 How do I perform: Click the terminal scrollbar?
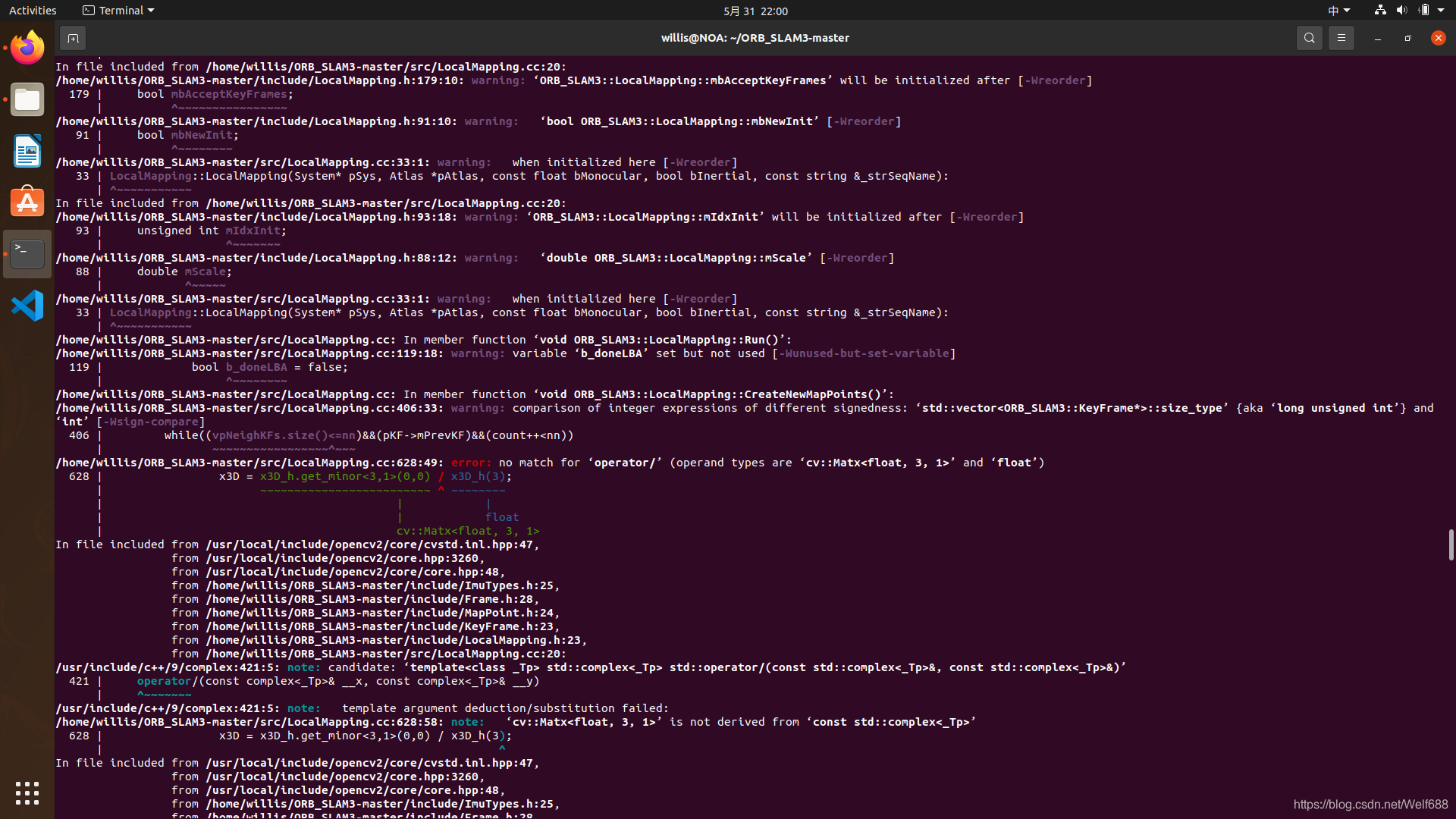(1451, 544)
